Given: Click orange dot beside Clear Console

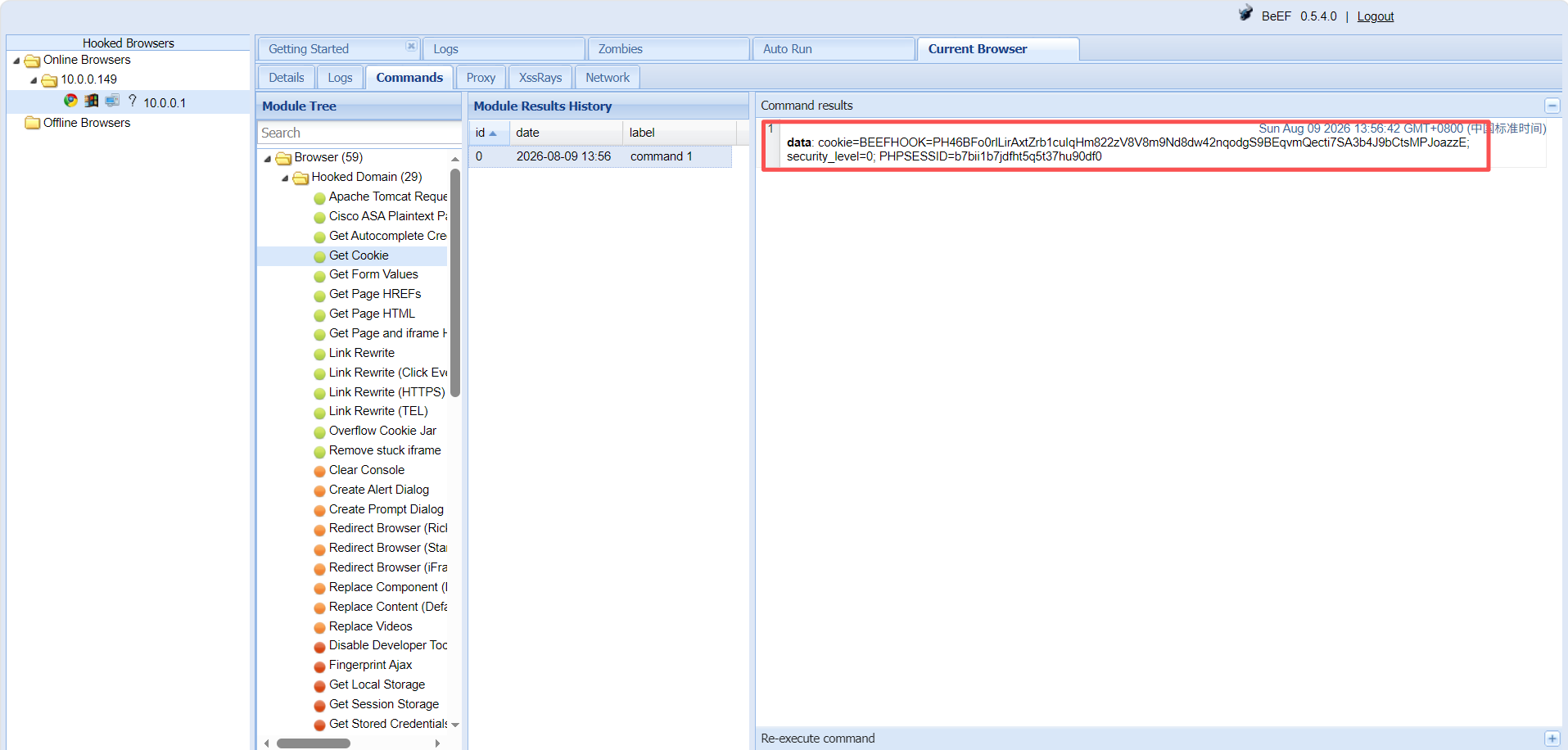Looking at the screenshot, I should tap(319, 471).
